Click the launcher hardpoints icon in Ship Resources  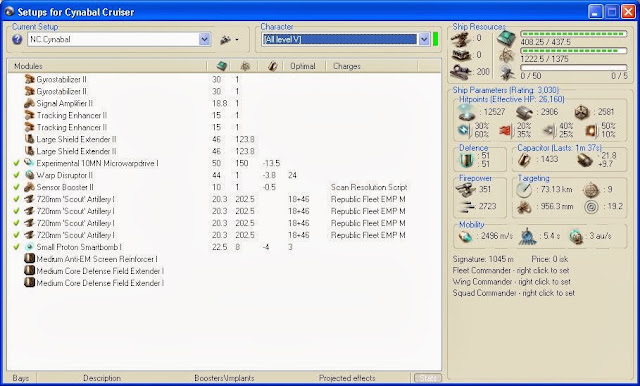click(x=461, y=55)
